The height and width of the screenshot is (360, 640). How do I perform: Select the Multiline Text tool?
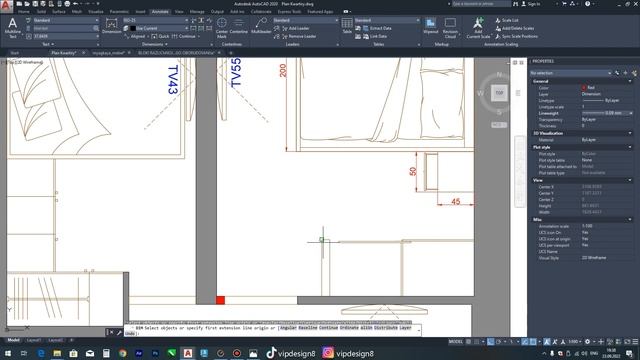tap(13, 28)
